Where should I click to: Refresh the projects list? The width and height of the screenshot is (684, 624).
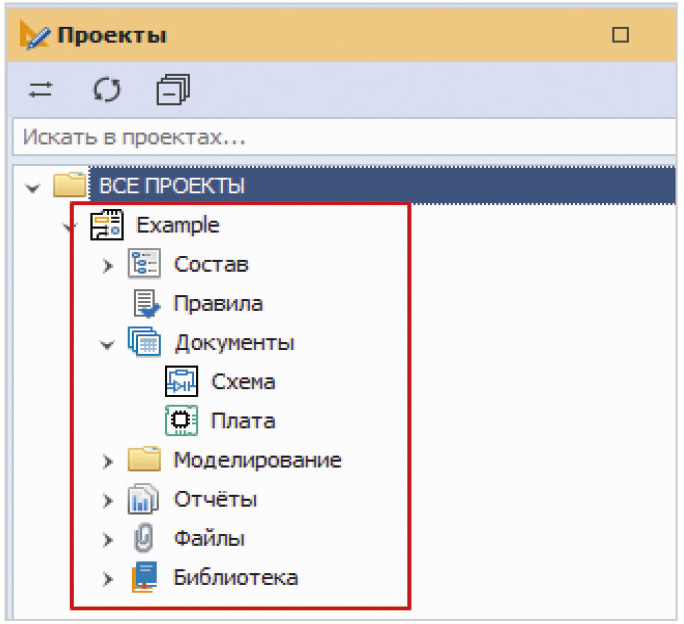tap(107, 90)
